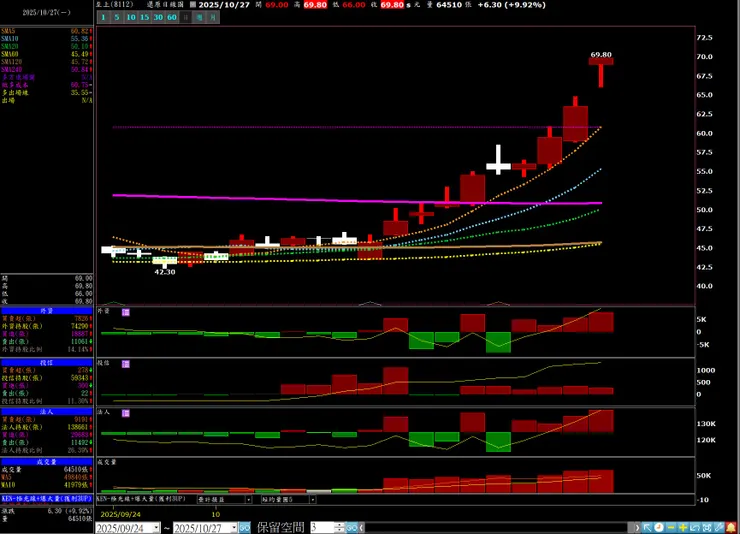This screenshot has width=740, height=534.
Task: Click the latest volume bar in 成交量 panel
Action: point(601,481)
